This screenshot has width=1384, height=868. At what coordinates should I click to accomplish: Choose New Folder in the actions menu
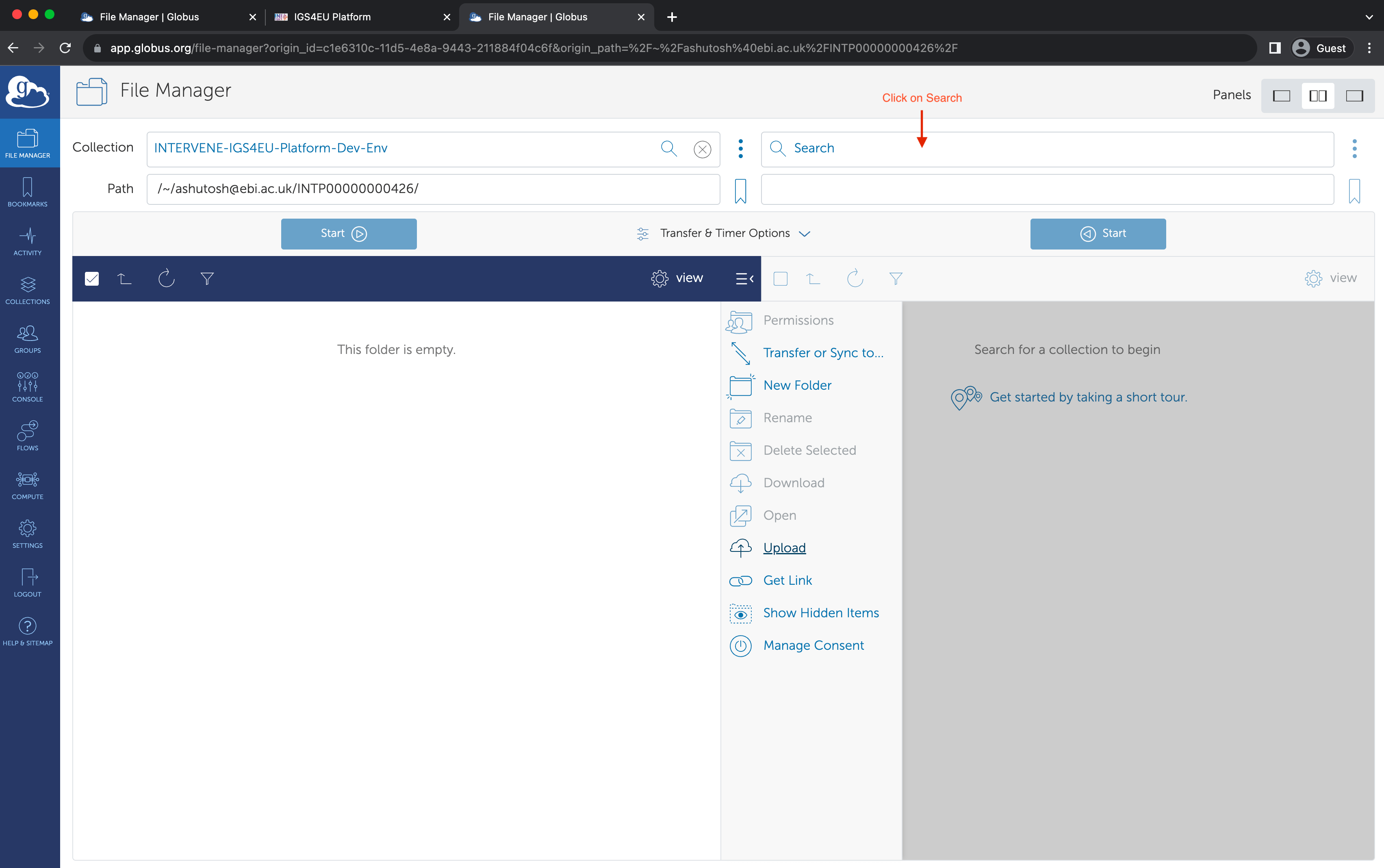click(x=797, y=385)
